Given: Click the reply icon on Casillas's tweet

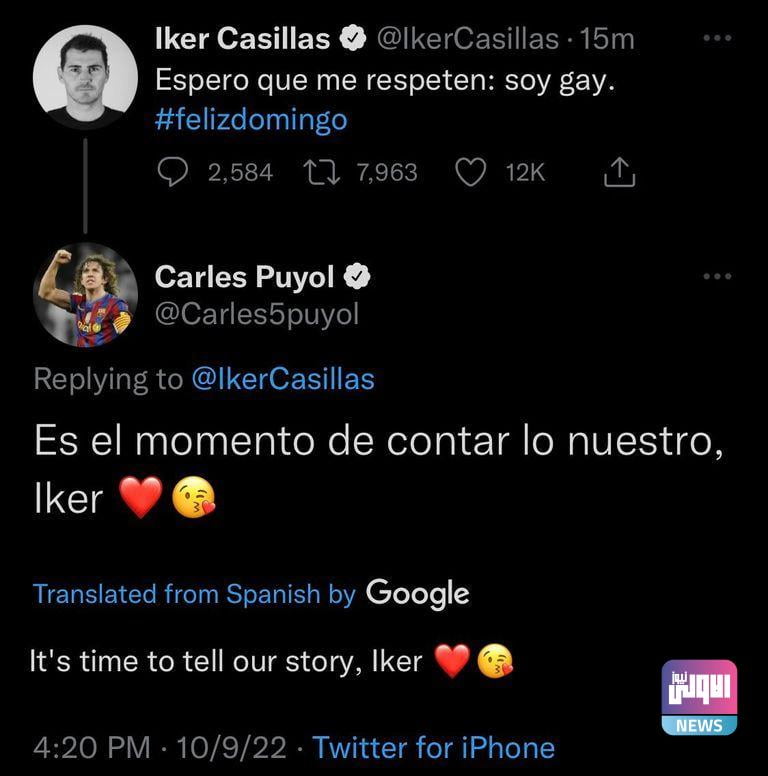Looking at the screenshot, I should point(174,173).
